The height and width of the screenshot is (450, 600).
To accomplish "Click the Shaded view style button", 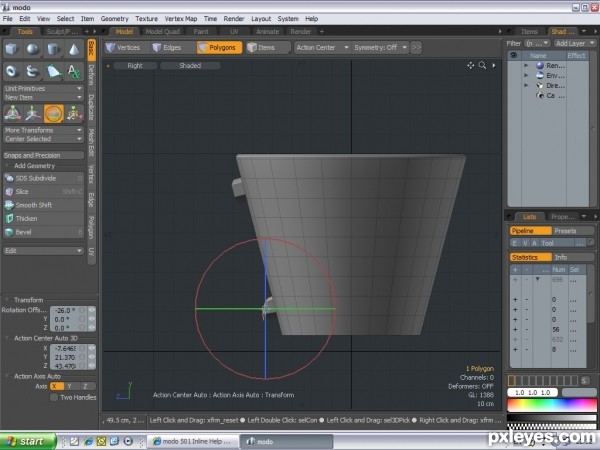I will tap(190, 65).
